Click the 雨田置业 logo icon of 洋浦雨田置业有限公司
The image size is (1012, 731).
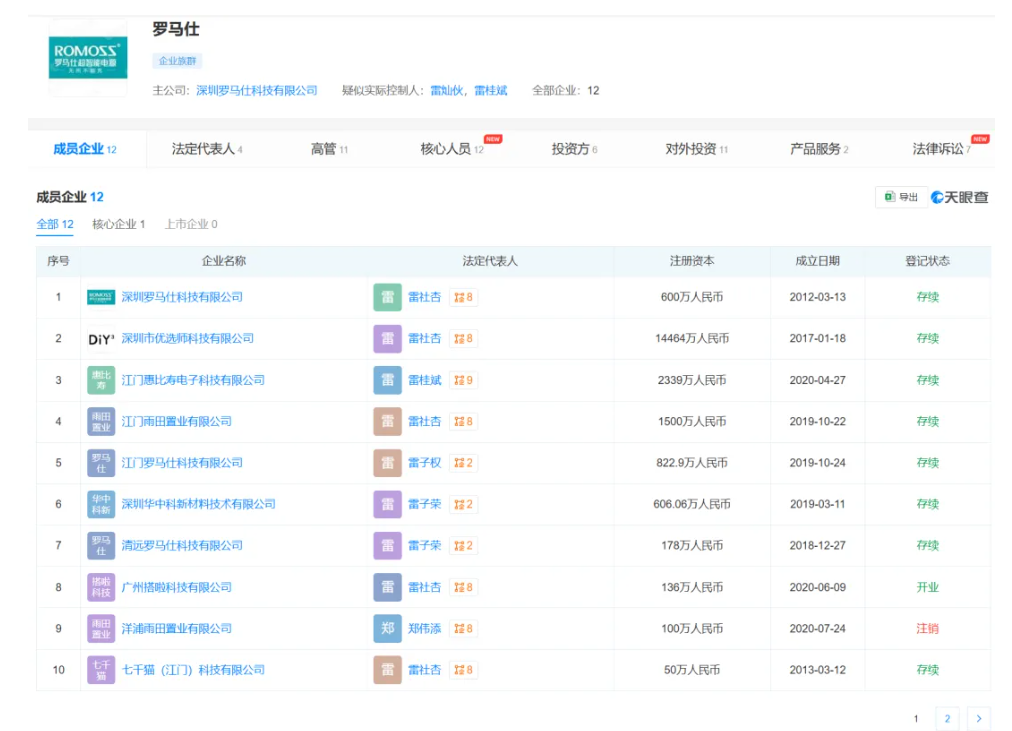(x=101, y=628)
